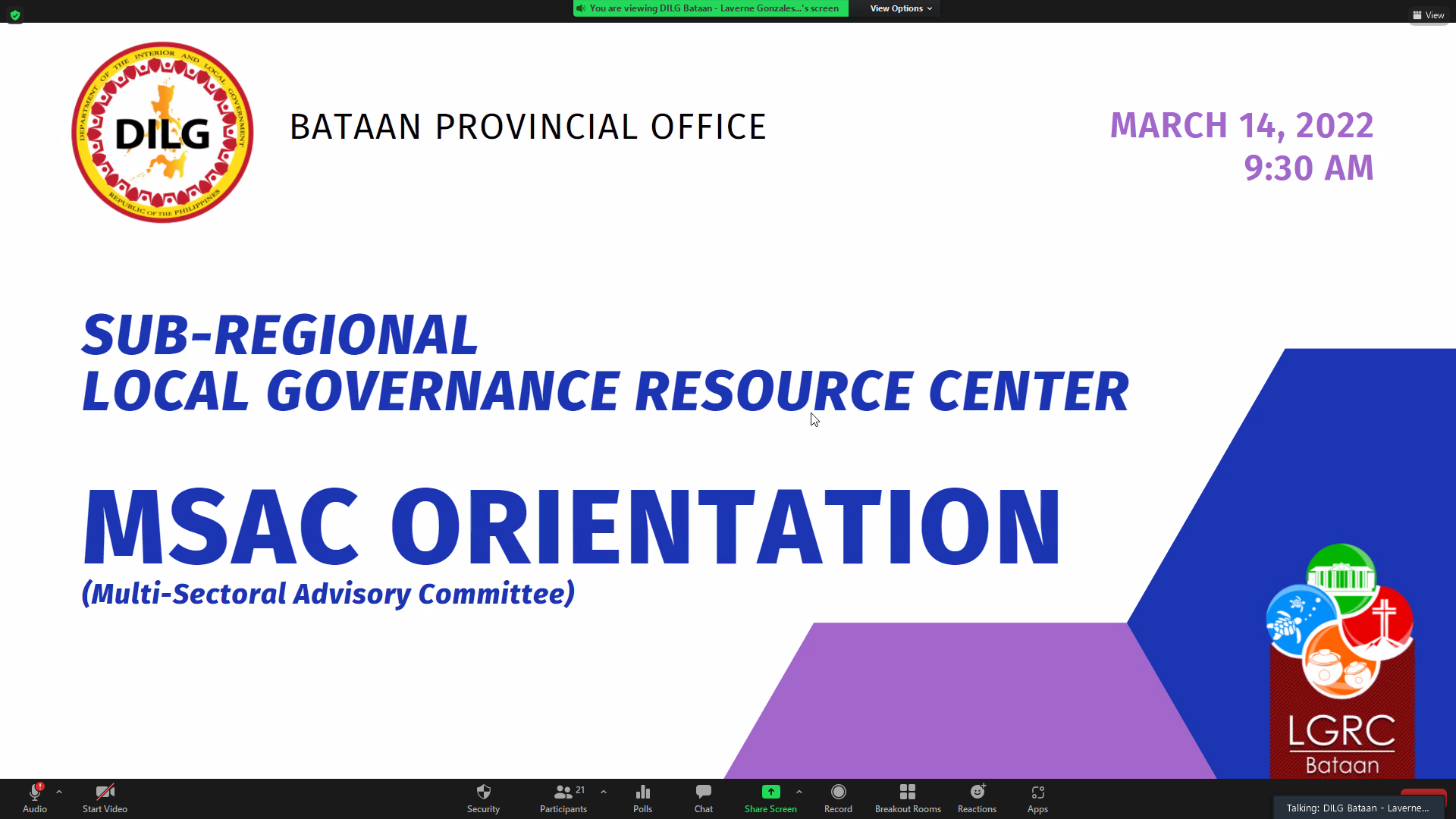Open the Reactions menu
1456x819 pixels.
pyautogui.click(x=977, y=798)
